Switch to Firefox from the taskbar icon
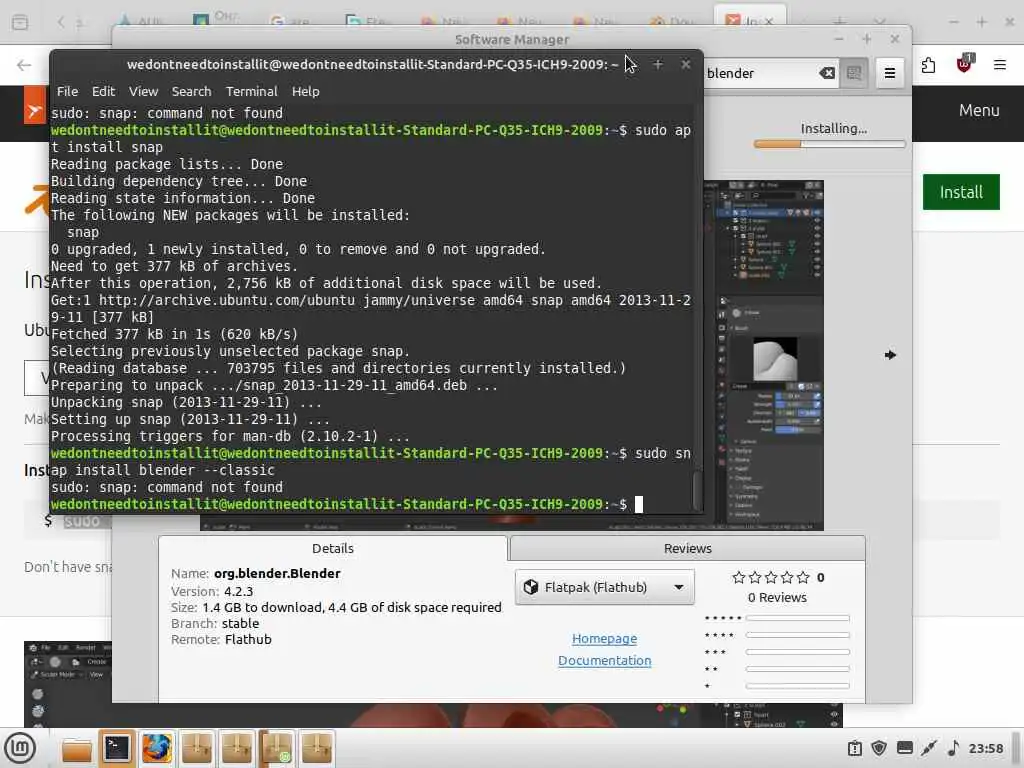 [157, 748]
